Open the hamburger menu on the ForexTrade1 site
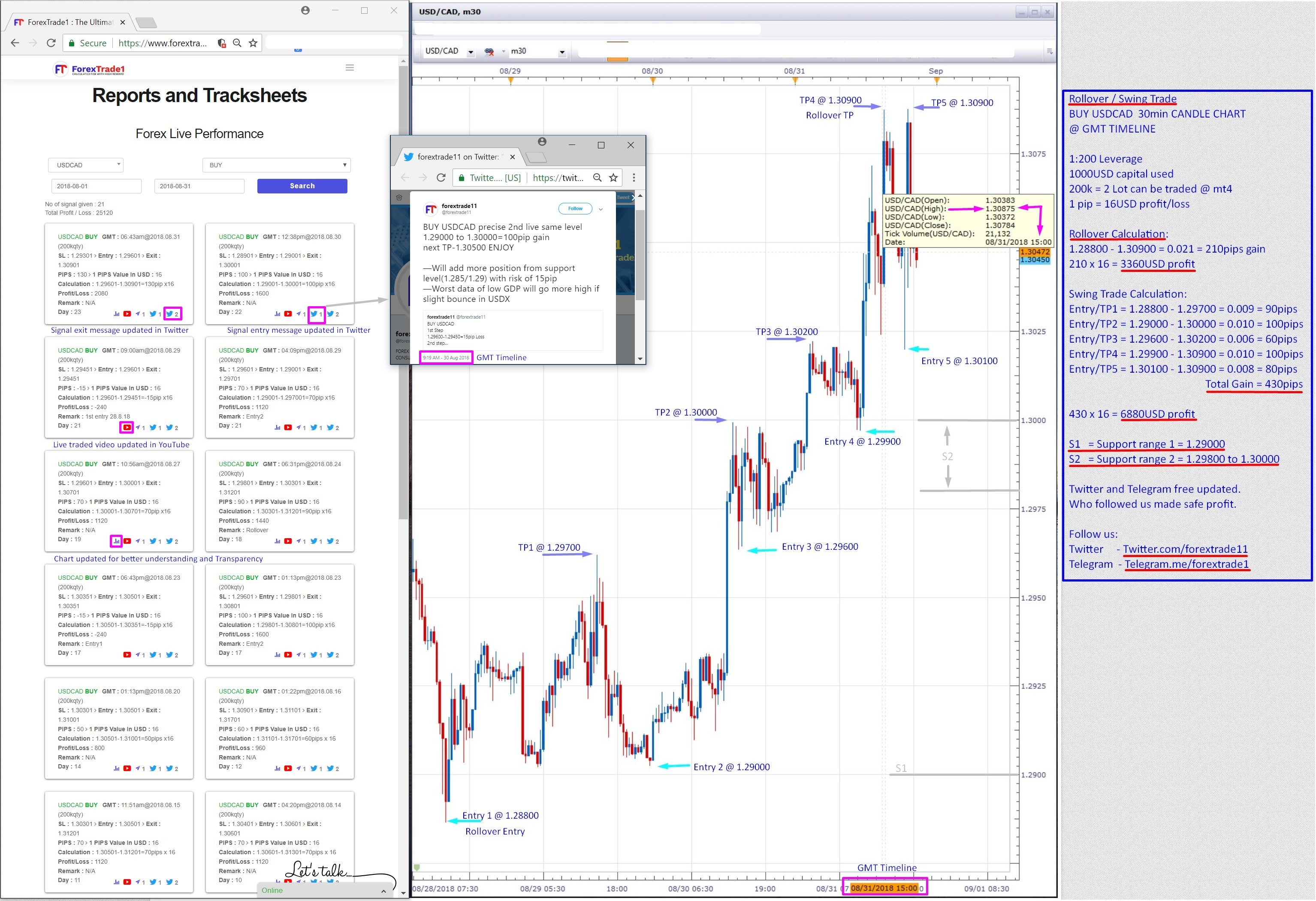 click(x=350, y=68)
